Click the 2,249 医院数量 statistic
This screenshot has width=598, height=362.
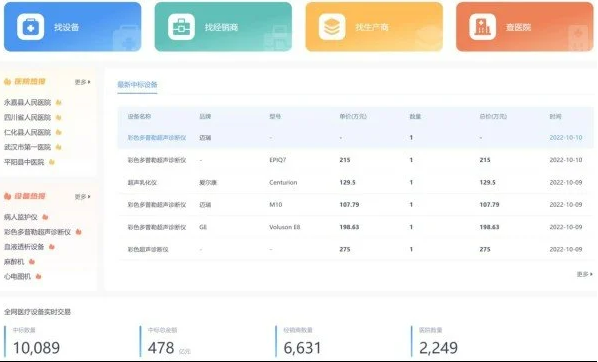click(438, 348)
